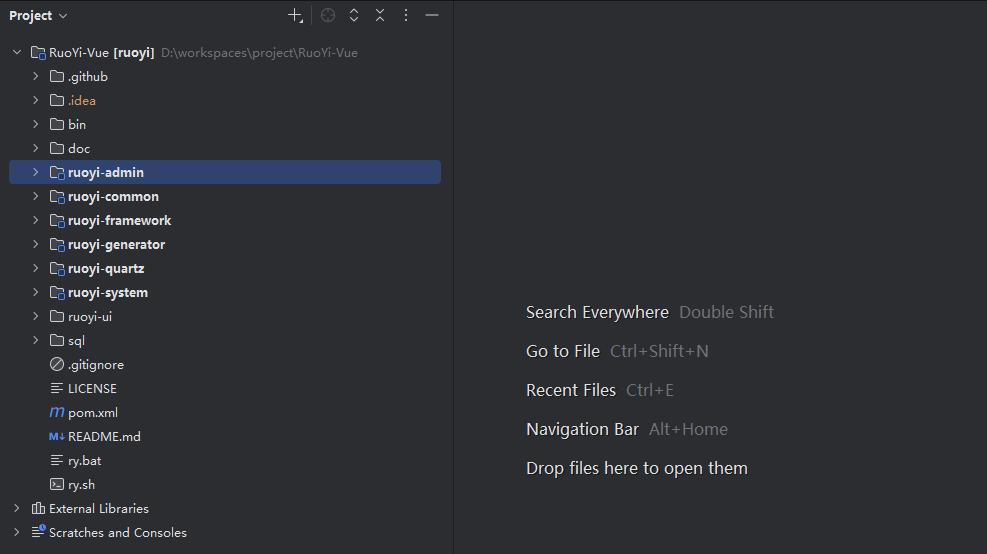Expand the sql folder
The width and height of the screenshot is (987, 554).
tap(35, 340)
